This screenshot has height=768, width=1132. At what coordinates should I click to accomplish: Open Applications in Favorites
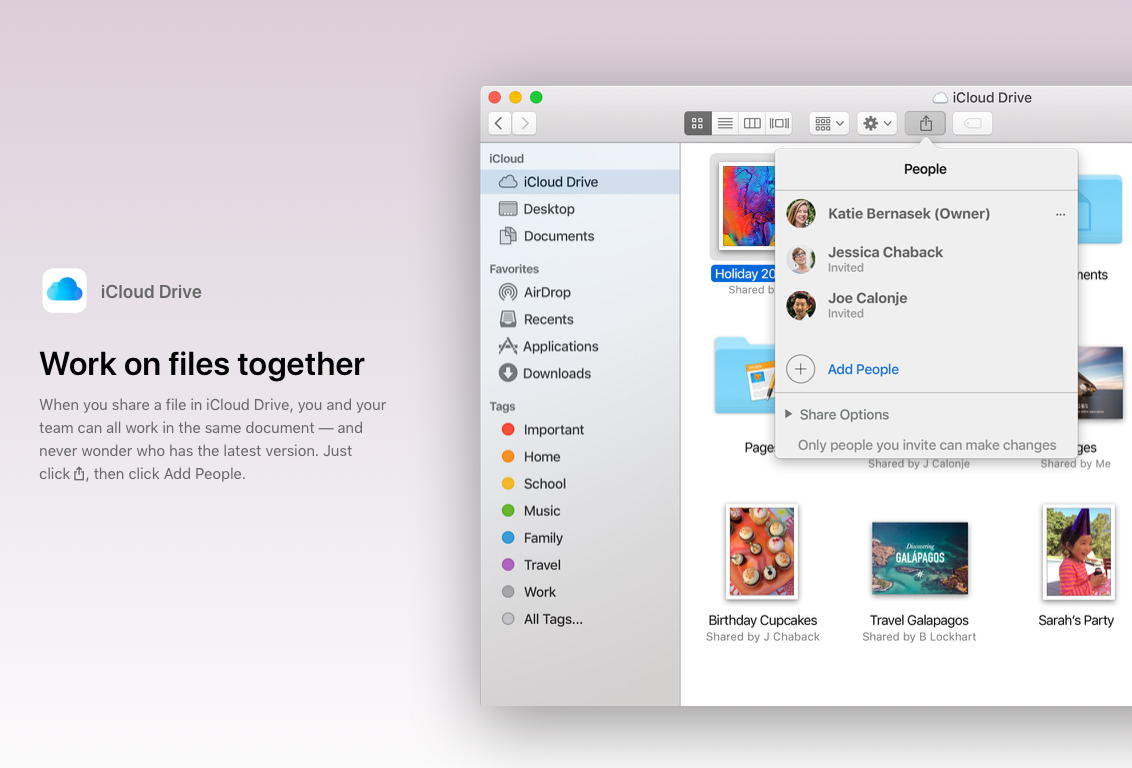pos(580,346)
